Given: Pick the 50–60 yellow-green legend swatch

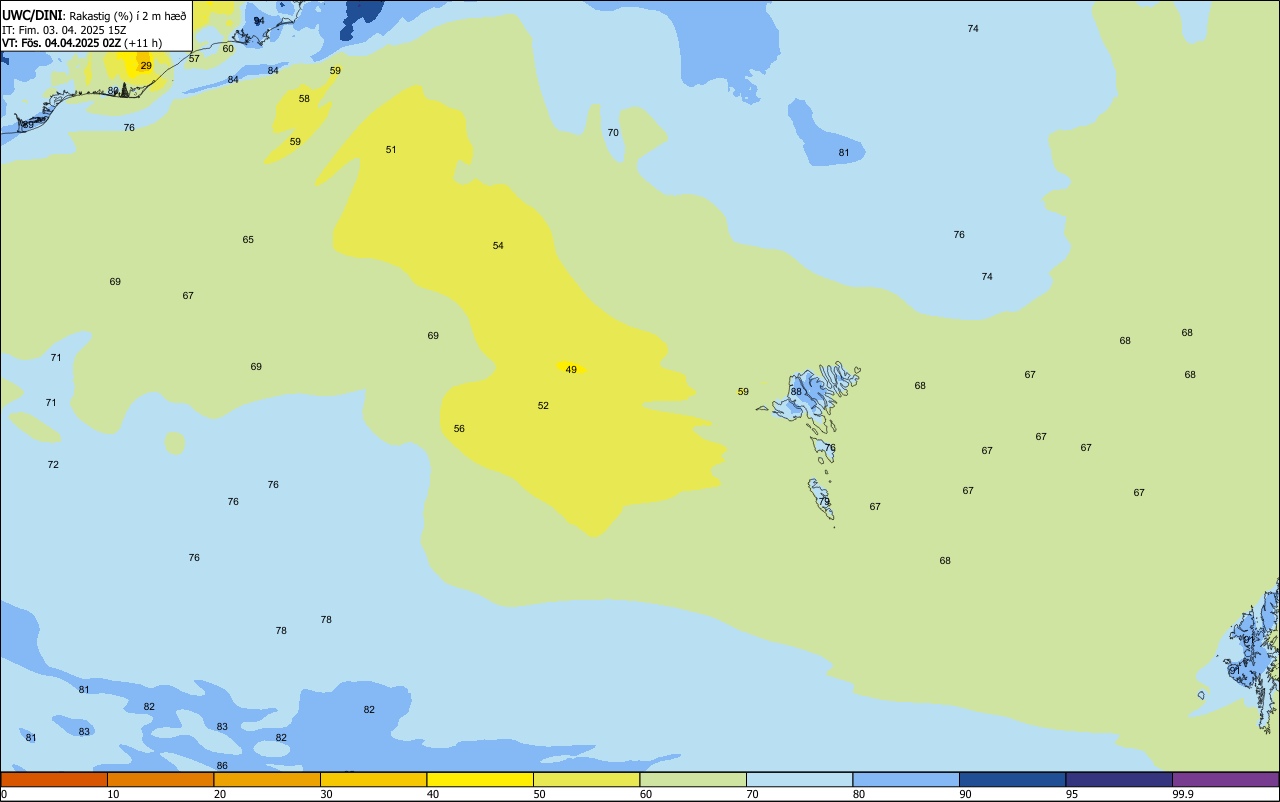Looking at the screenshot, I should coord(586,779).
